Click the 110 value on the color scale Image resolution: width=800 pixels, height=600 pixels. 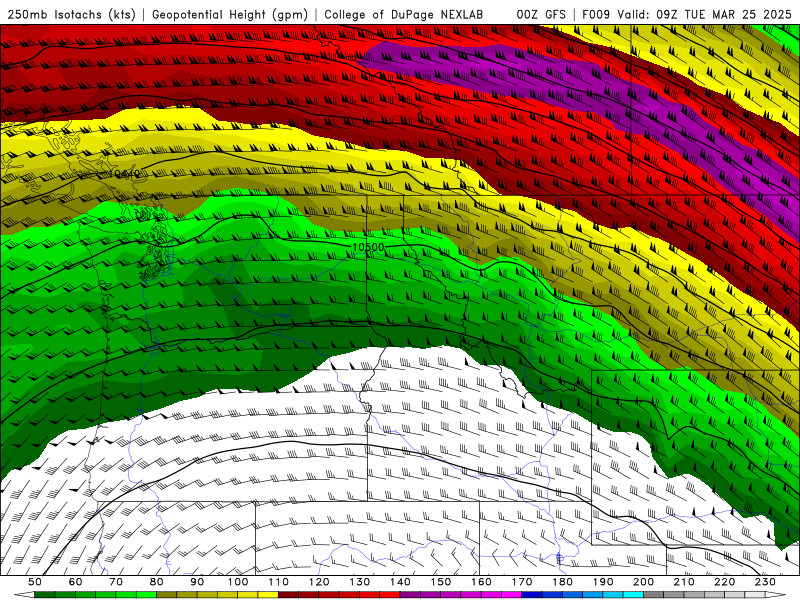pyautogui.click(x=278, y=582)
